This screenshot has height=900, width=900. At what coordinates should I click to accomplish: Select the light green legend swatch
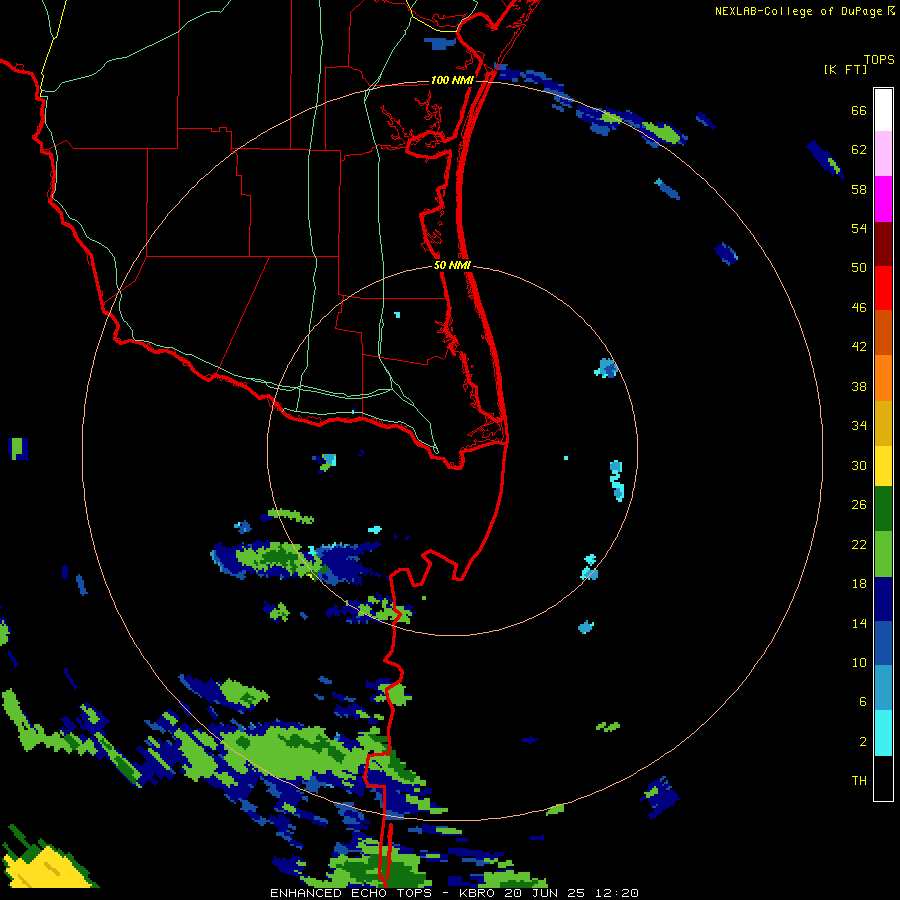coord(883,554)
